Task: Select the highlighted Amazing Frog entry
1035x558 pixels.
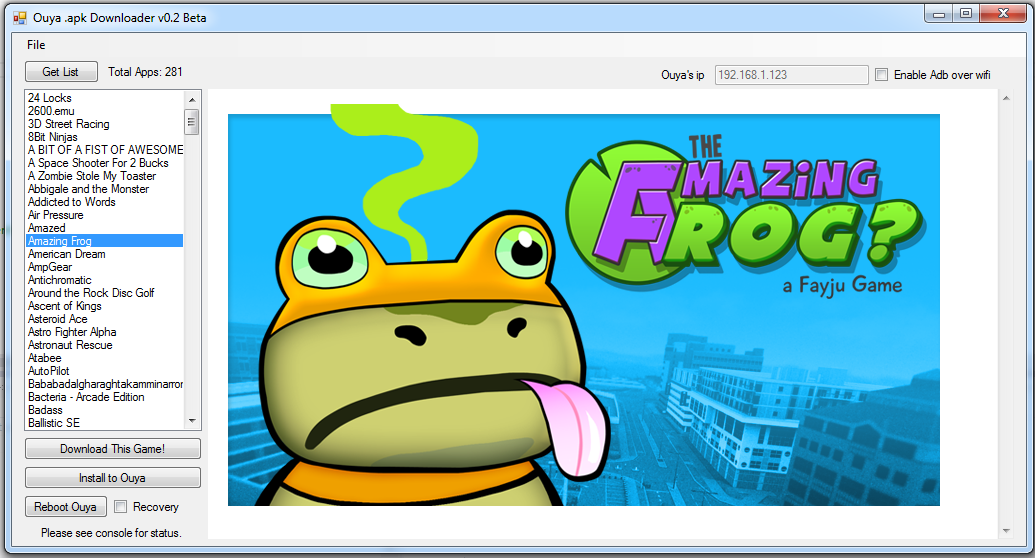Action: click(104, 241)
